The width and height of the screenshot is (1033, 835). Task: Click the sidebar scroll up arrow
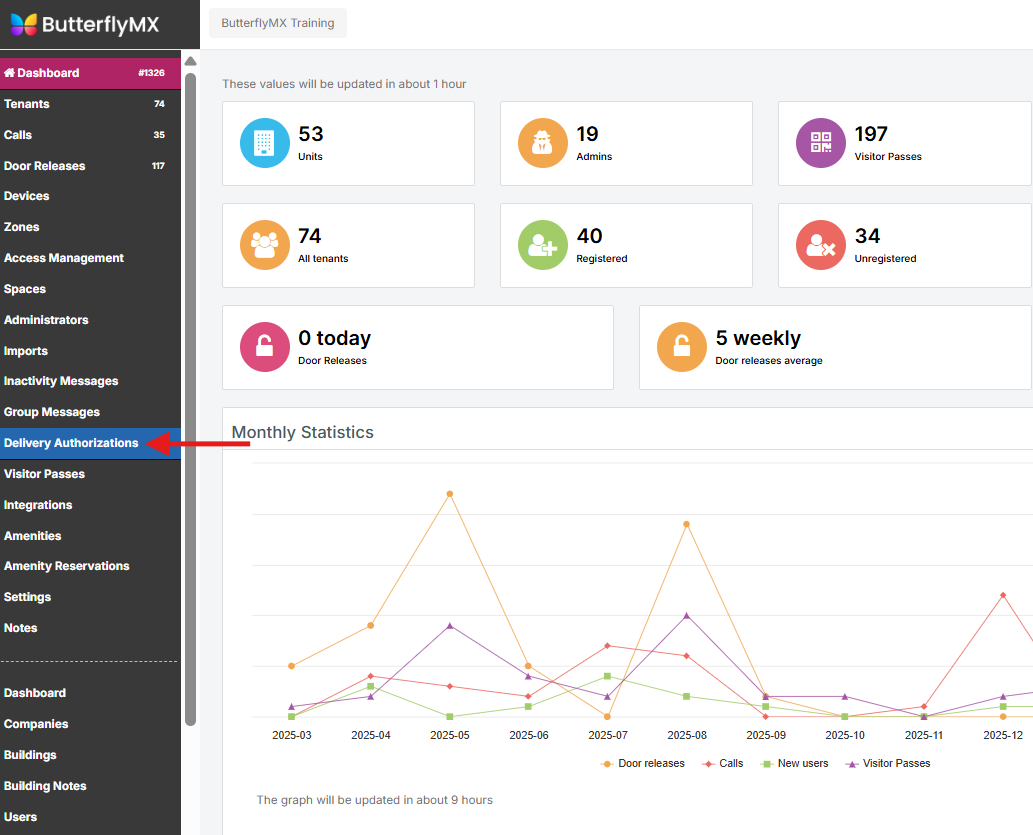click(x=190, y=61)
